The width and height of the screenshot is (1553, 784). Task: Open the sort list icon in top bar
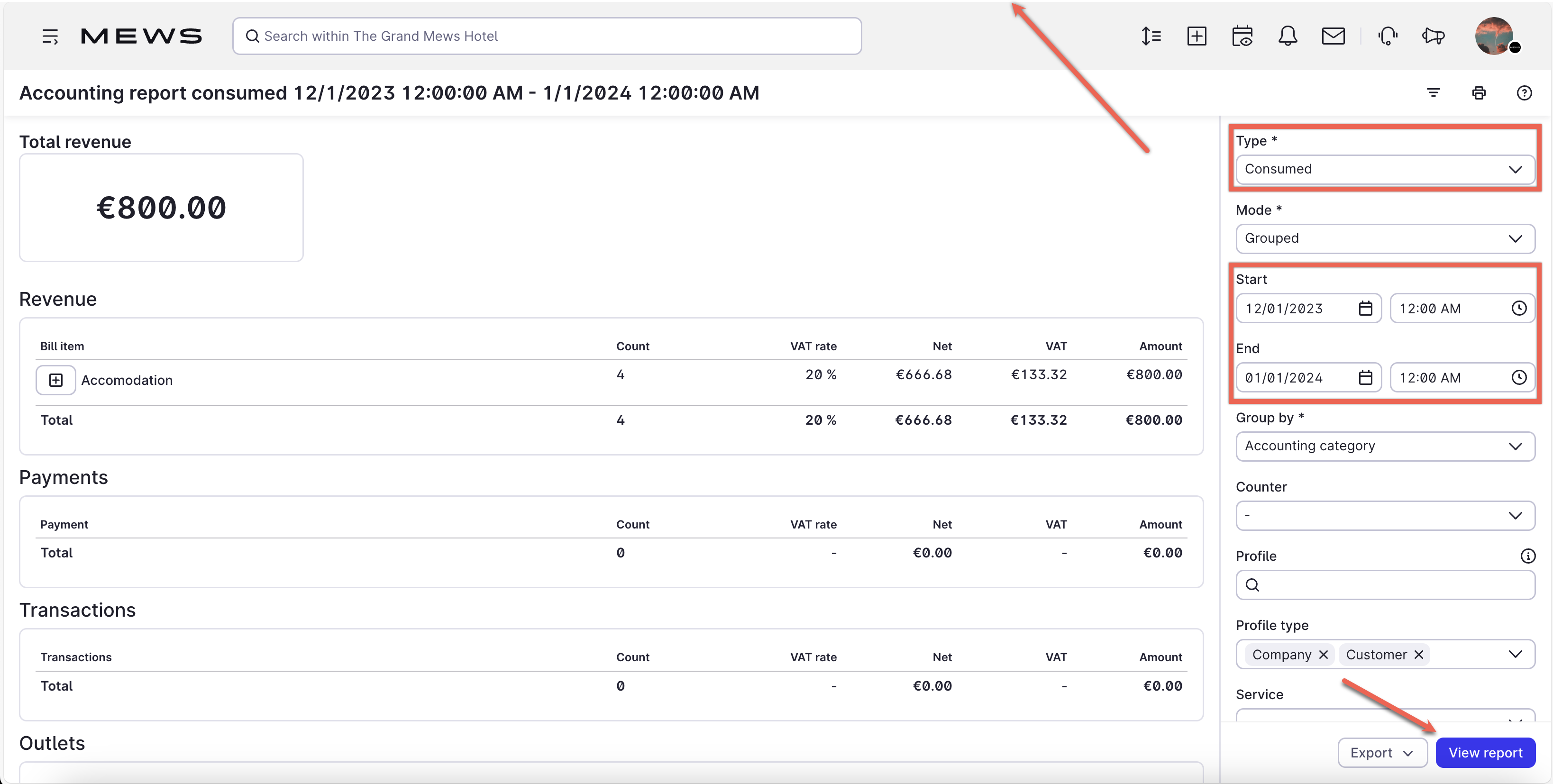click(1151, 36)
